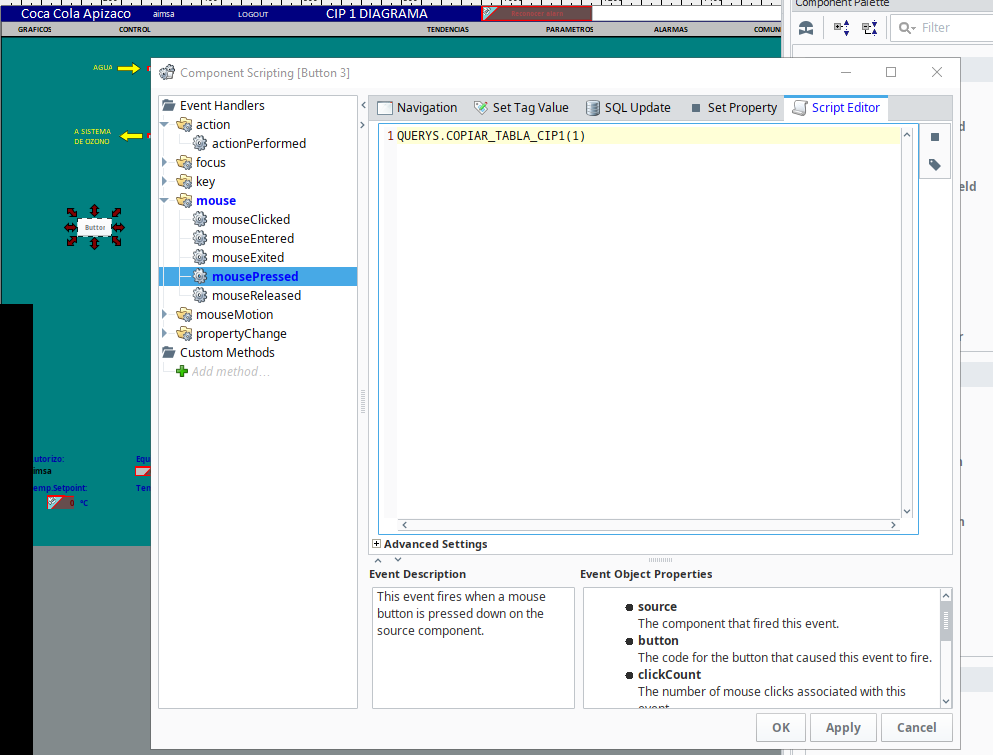This screenshot has height=755, width=993.
Task: Select the mouseExited event handler
Action: [248, 258]
